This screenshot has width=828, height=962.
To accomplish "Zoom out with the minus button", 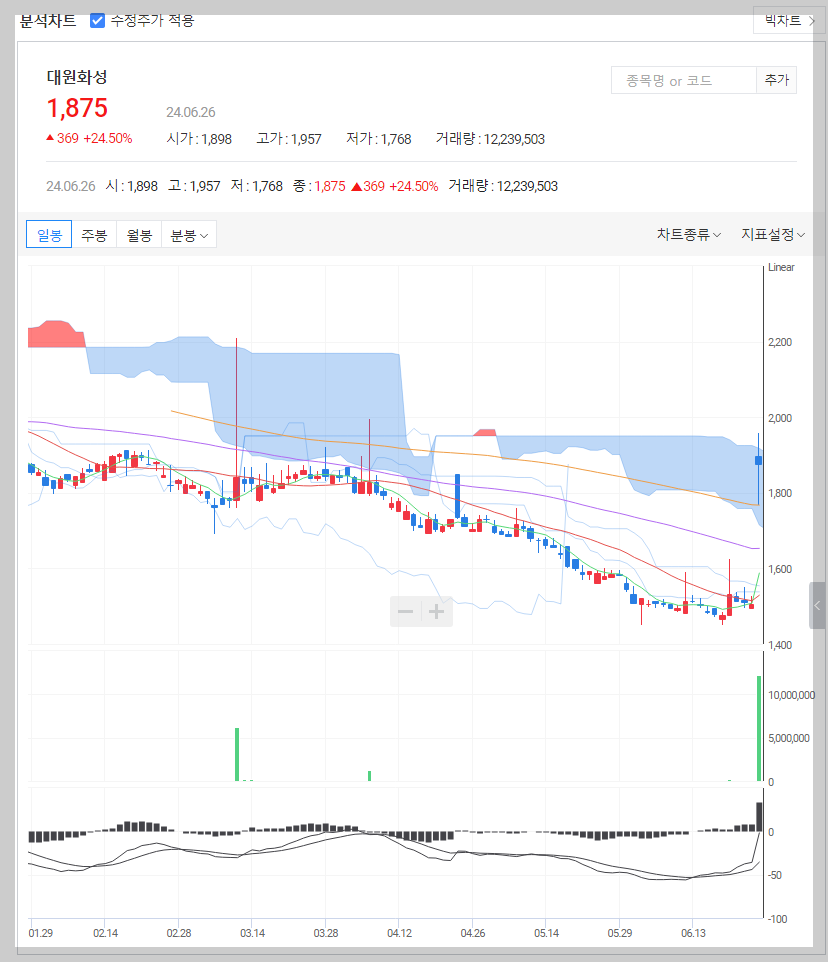I will tap(405, 611).
